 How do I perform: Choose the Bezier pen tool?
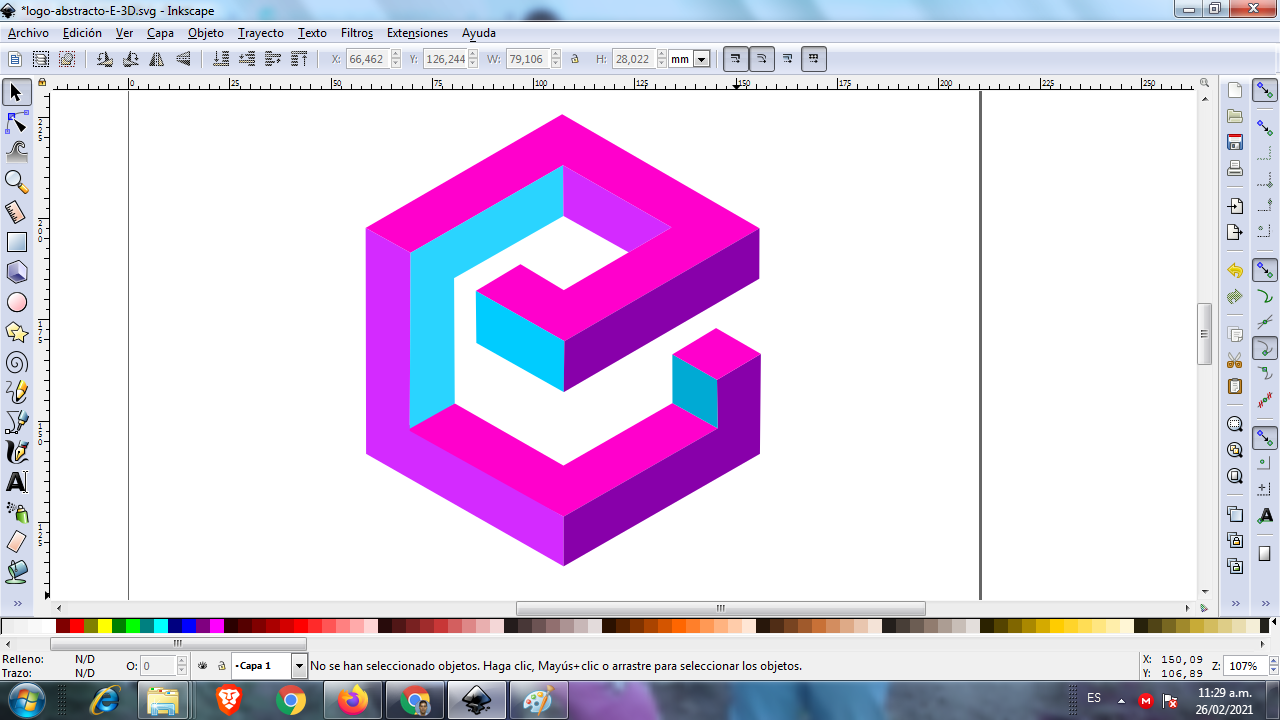(x=16, y=422)
